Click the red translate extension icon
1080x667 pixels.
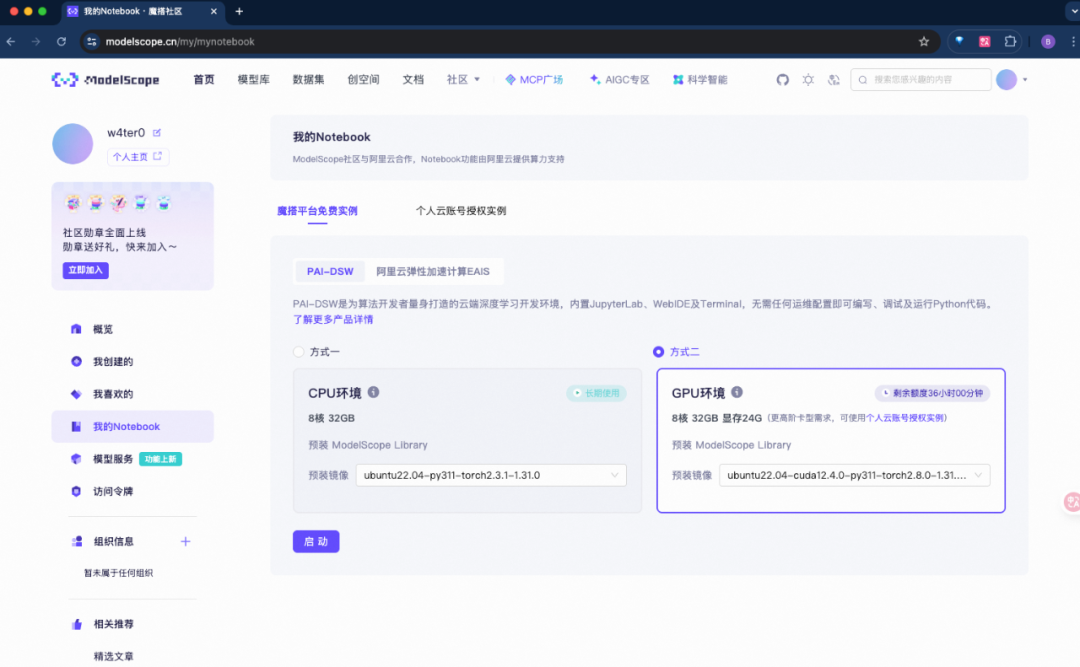tap(984, 41)
